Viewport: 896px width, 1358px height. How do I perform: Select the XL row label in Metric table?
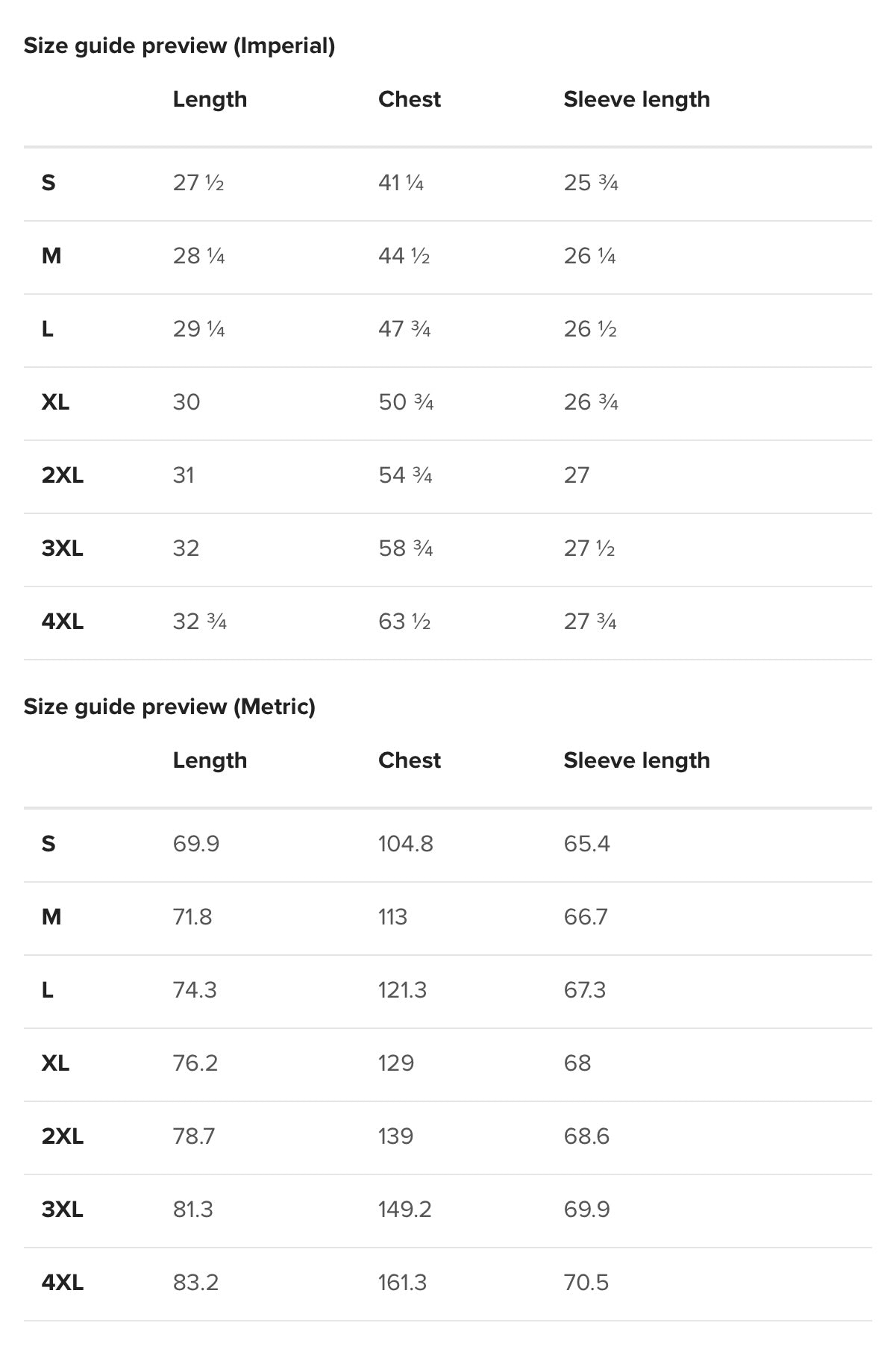55,1063
